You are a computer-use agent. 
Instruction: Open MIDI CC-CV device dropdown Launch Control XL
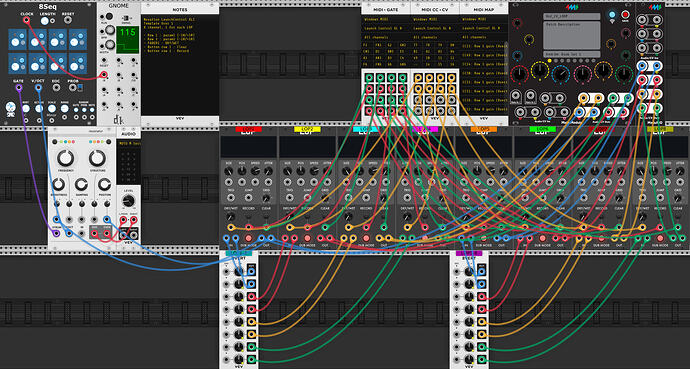coord(435,28)
